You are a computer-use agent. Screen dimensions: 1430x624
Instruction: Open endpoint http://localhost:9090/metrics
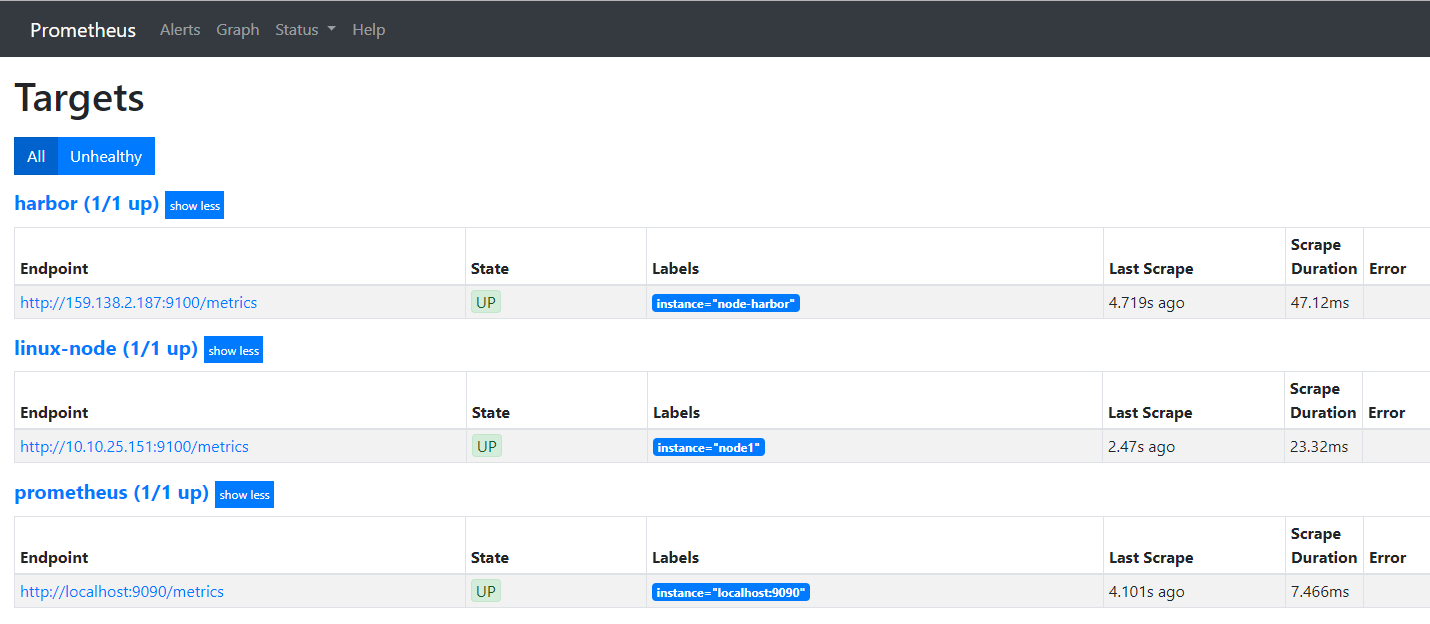[122, 591]
